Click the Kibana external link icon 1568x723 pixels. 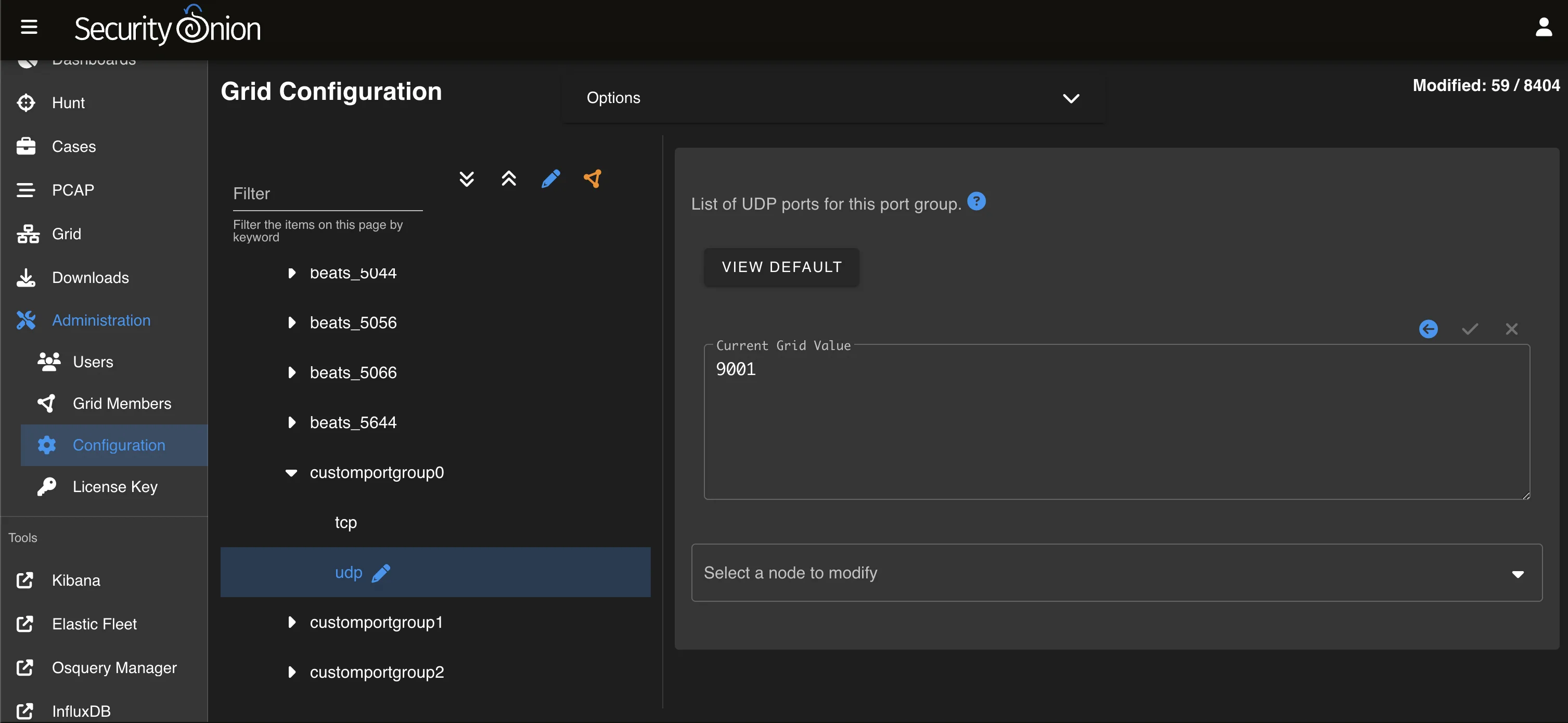25,580
